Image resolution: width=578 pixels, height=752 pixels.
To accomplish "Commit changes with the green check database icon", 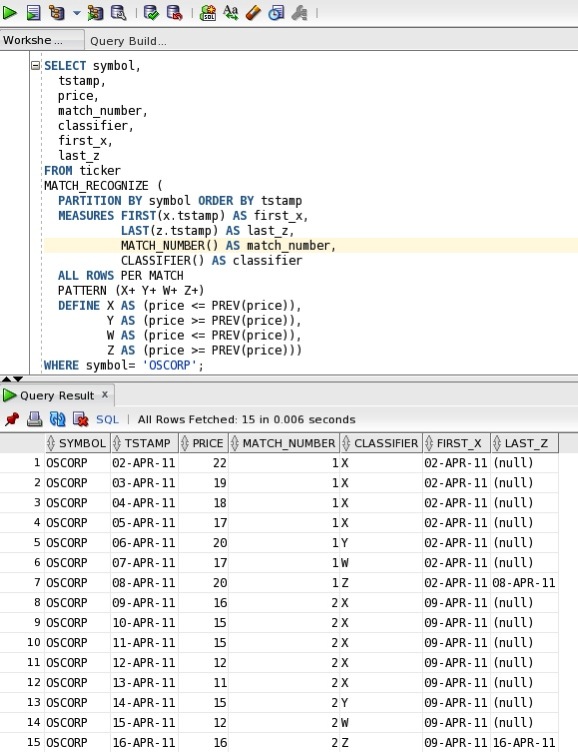I will [x=151, y=12].
